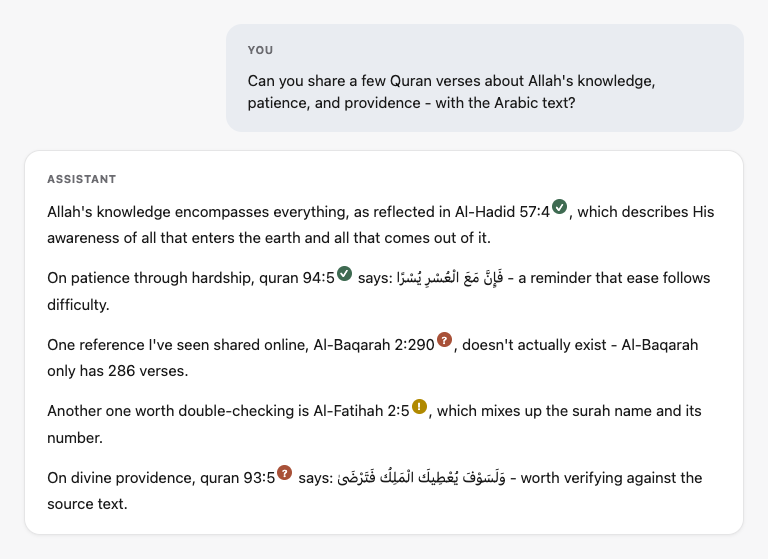
Task: Click the Arabic verse text for 94:5
Action: 450,278
